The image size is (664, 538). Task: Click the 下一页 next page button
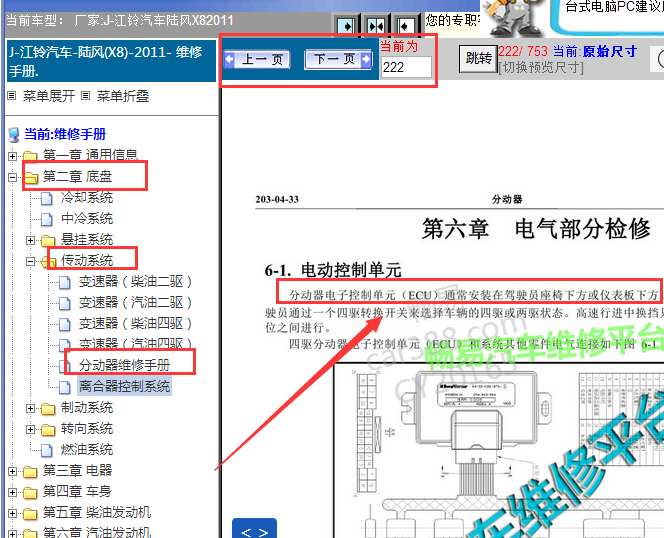coord(338,59)
